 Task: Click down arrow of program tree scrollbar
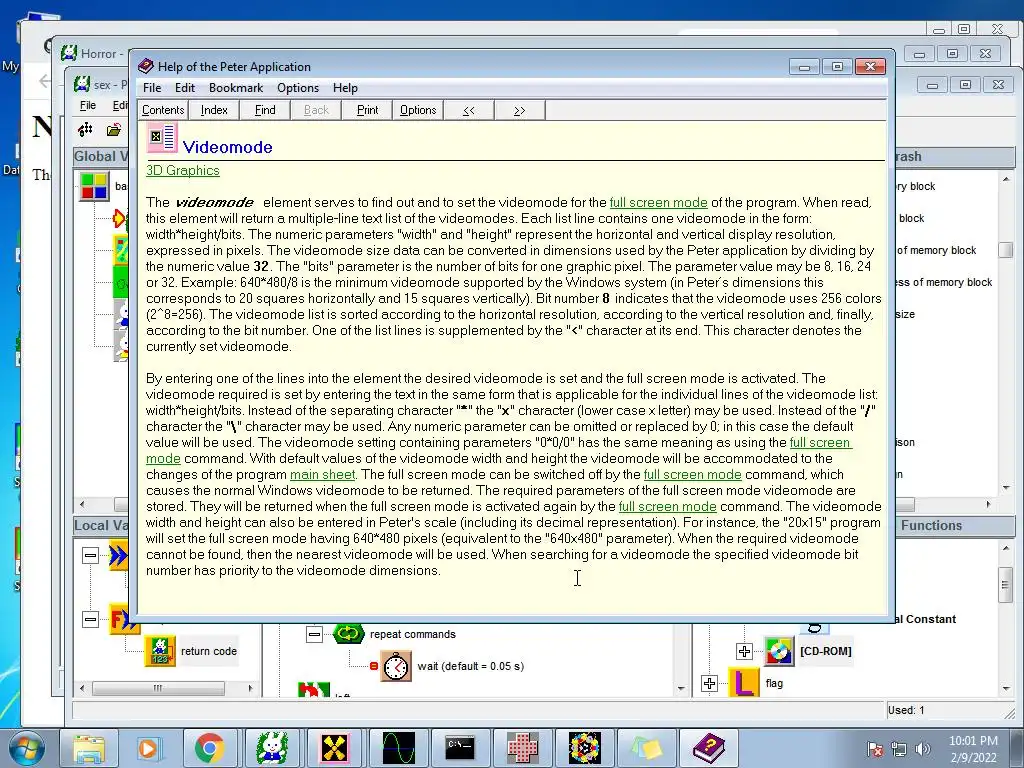(681, 688)
